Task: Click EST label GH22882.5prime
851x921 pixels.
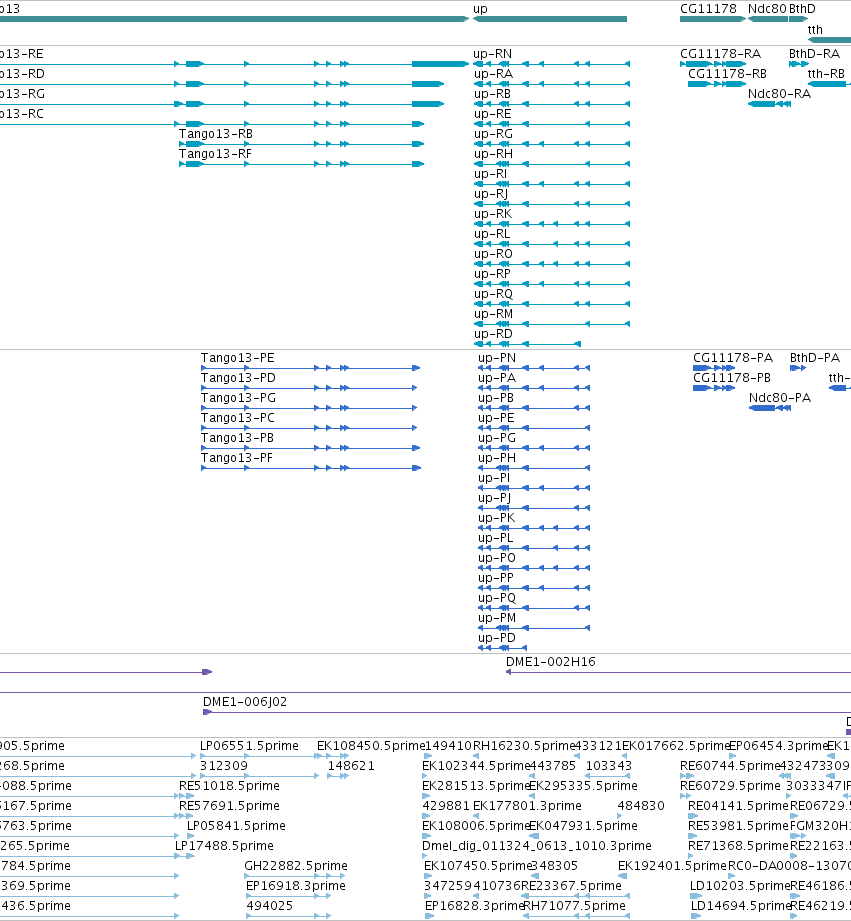Action: pyautogui.click(x=296, y=866)
